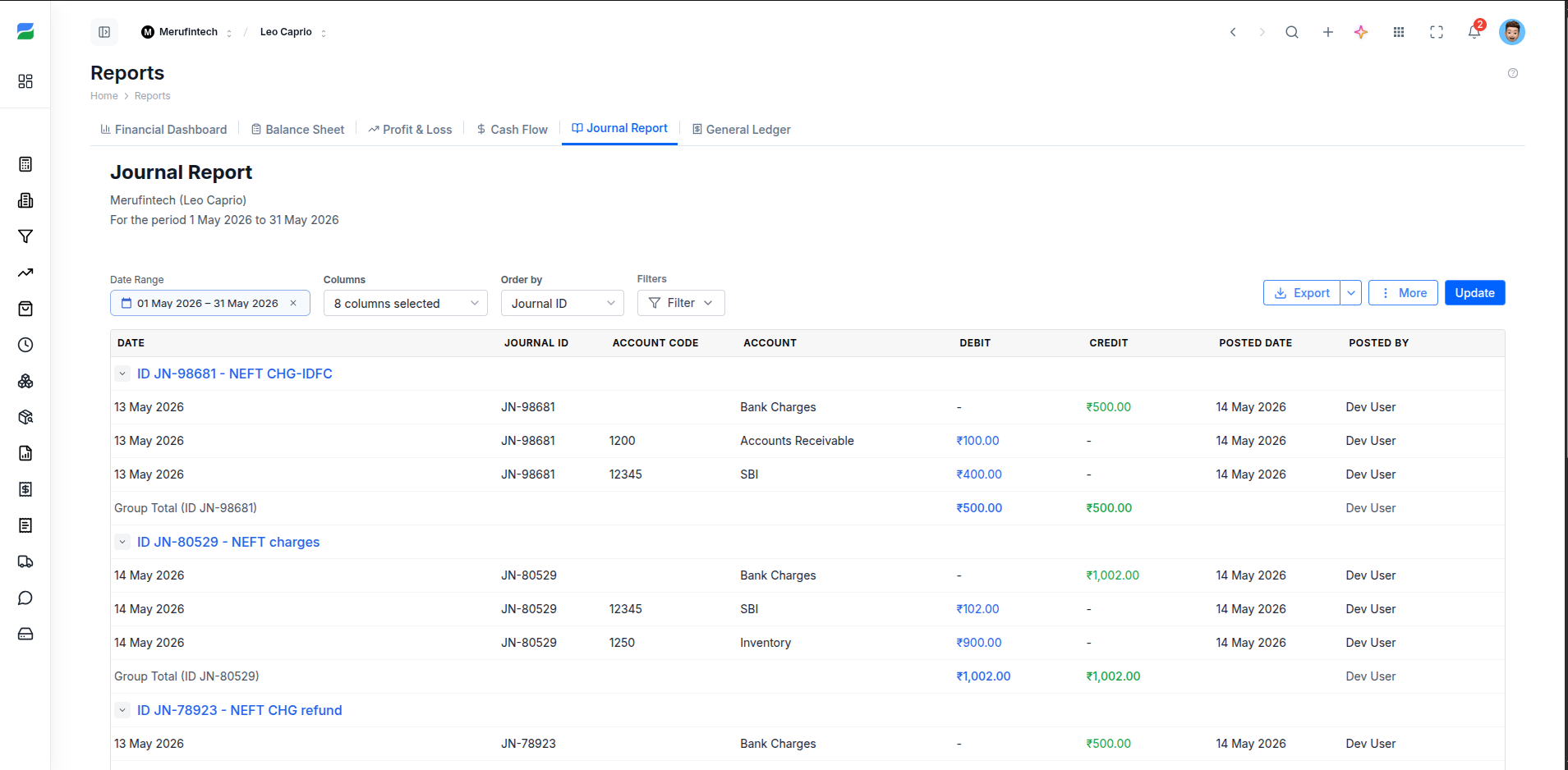Click the Reports breadcrumb link

(x=153, y=96)
